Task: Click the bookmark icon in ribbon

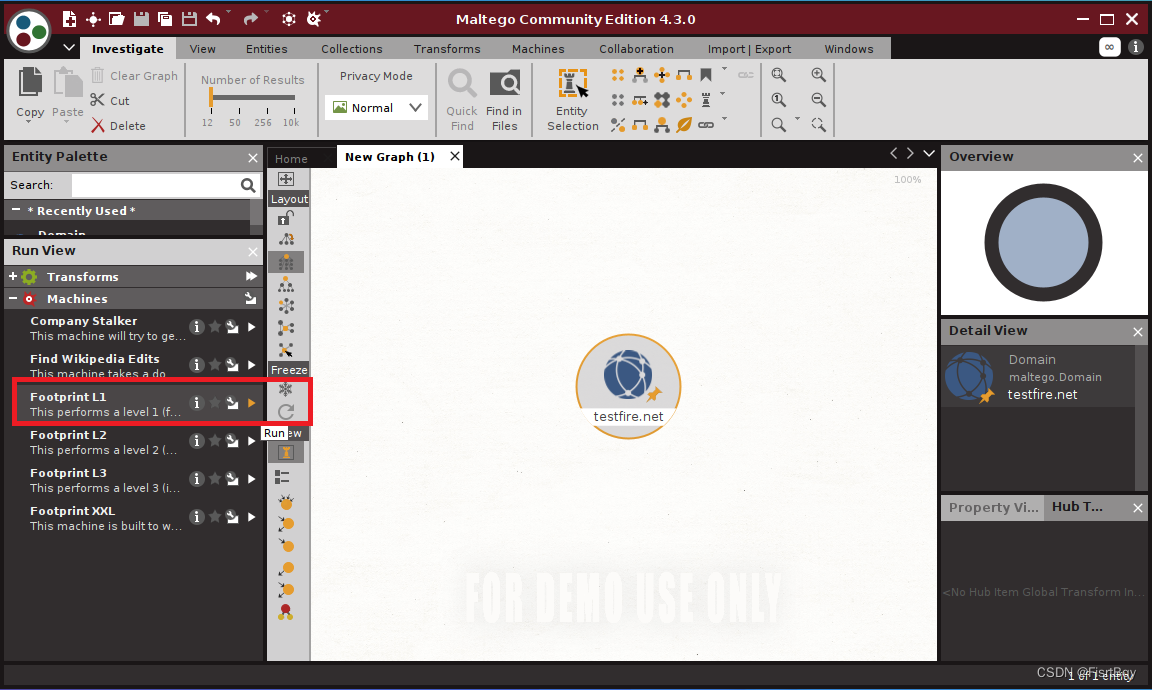Action: [x=706, y=75]
